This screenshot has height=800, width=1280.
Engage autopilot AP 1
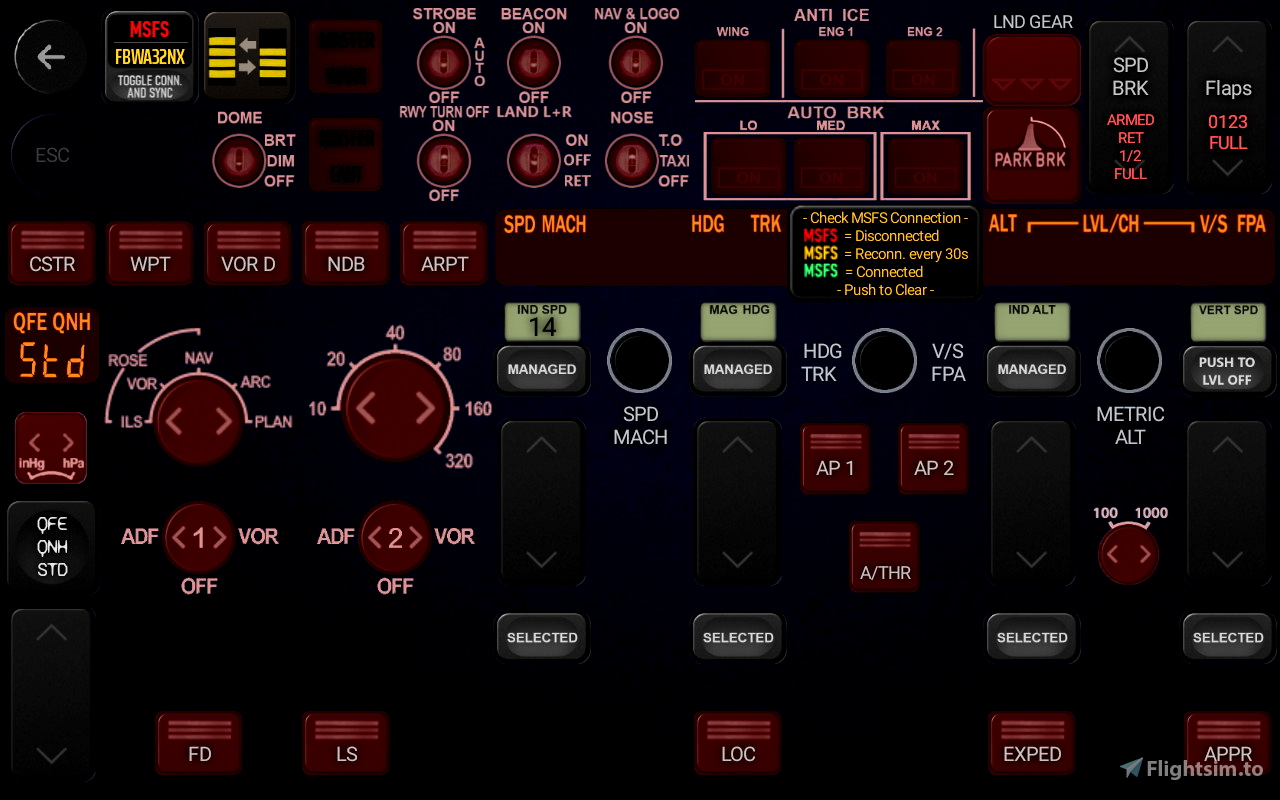coord(836,458)
